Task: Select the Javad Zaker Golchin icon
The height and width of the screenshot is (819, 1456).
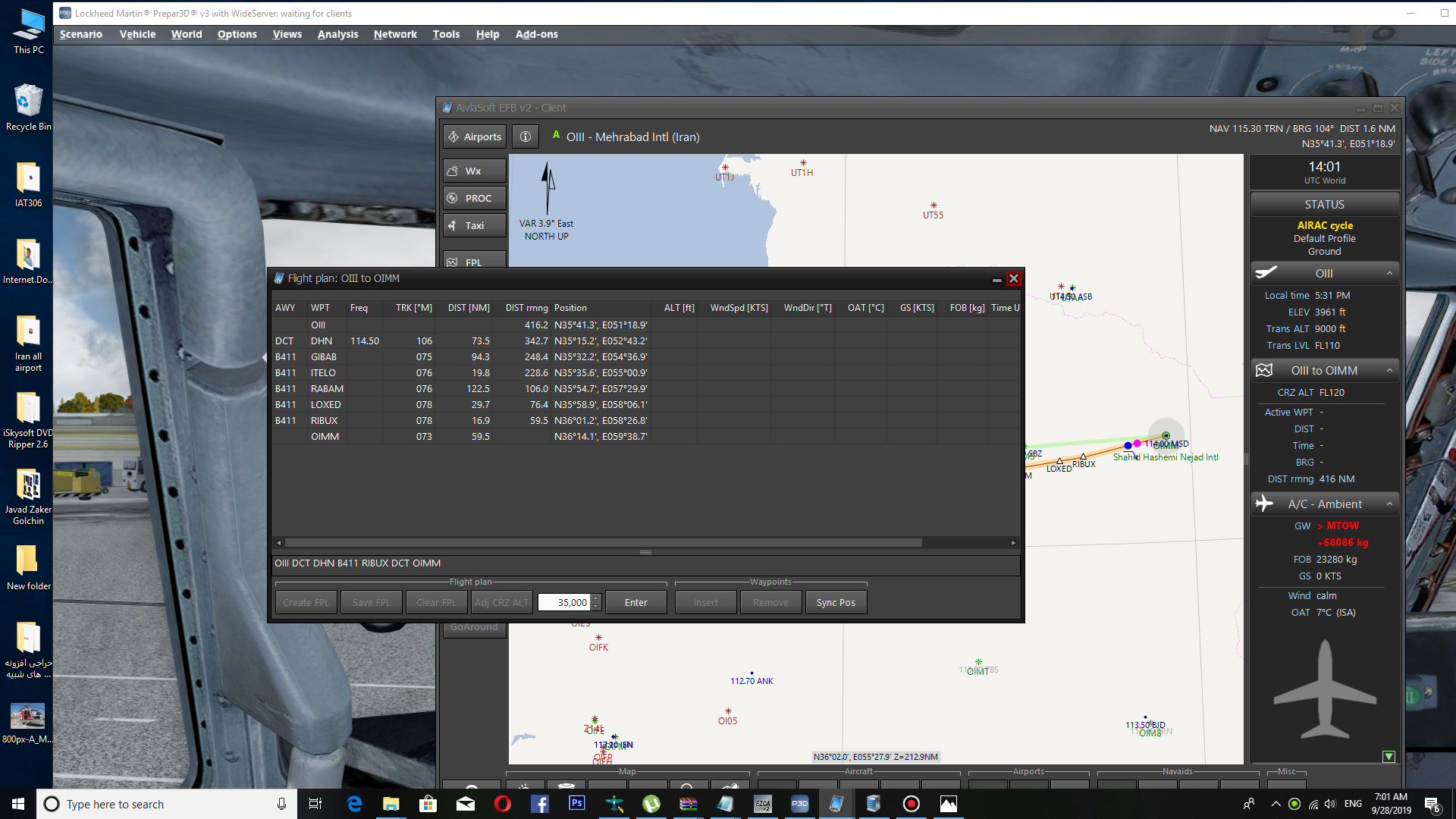Action: pos(29,497)
